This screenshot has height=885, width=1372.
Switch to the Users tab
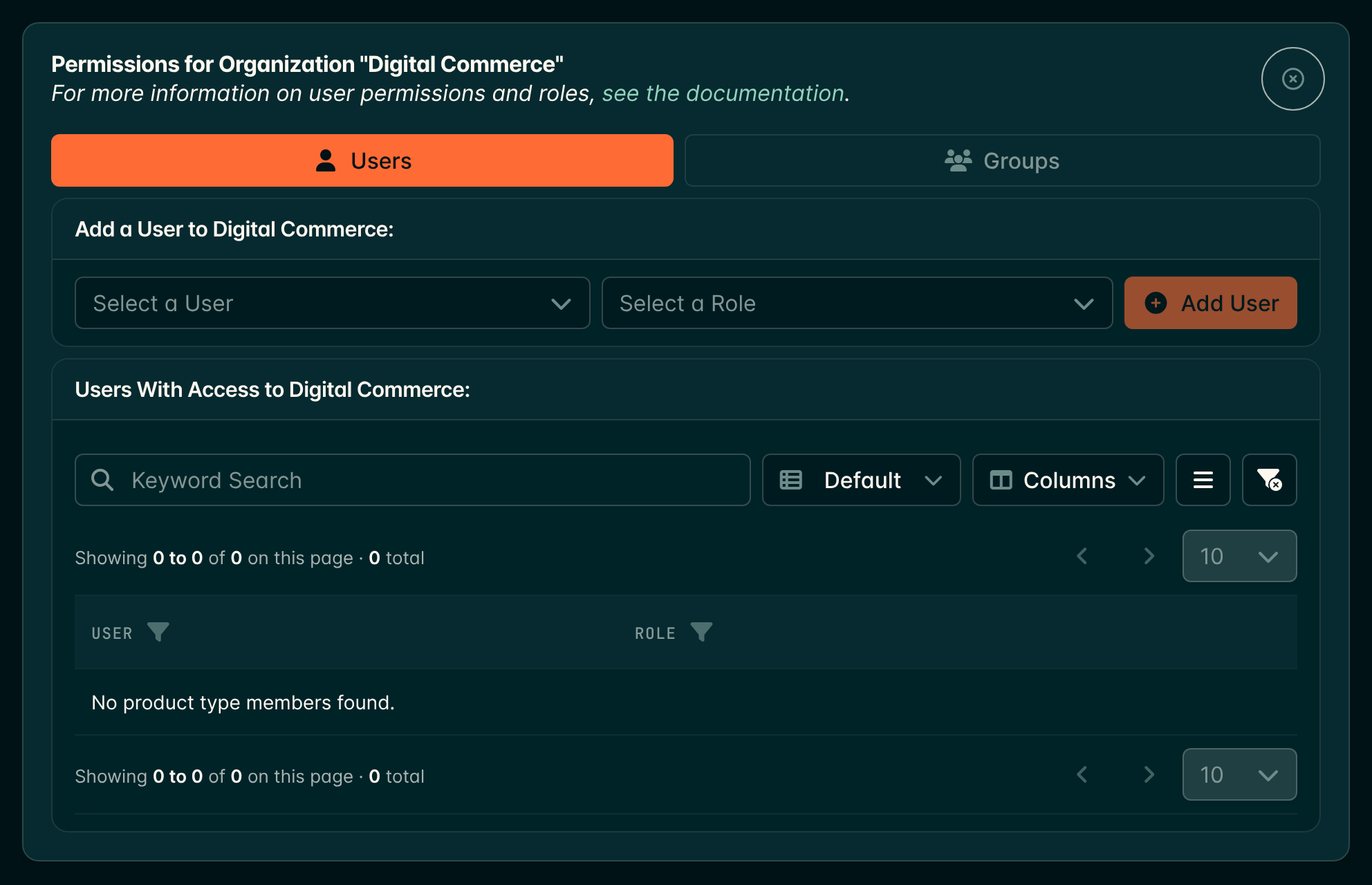point(362,160)
